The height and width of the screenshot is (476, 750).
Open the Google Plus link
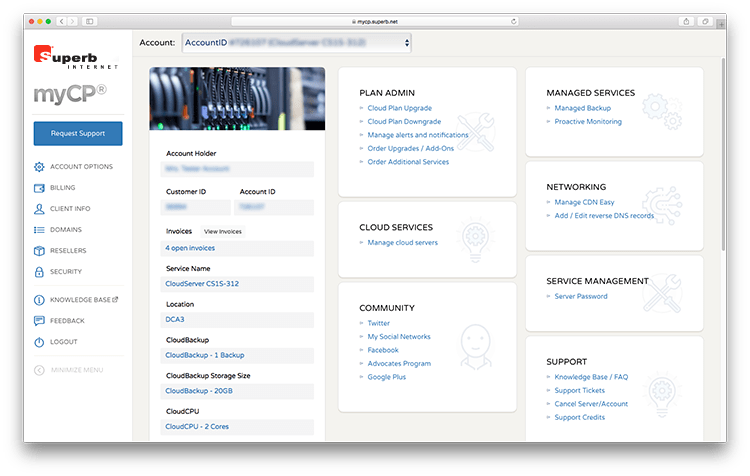coord(386,377)
